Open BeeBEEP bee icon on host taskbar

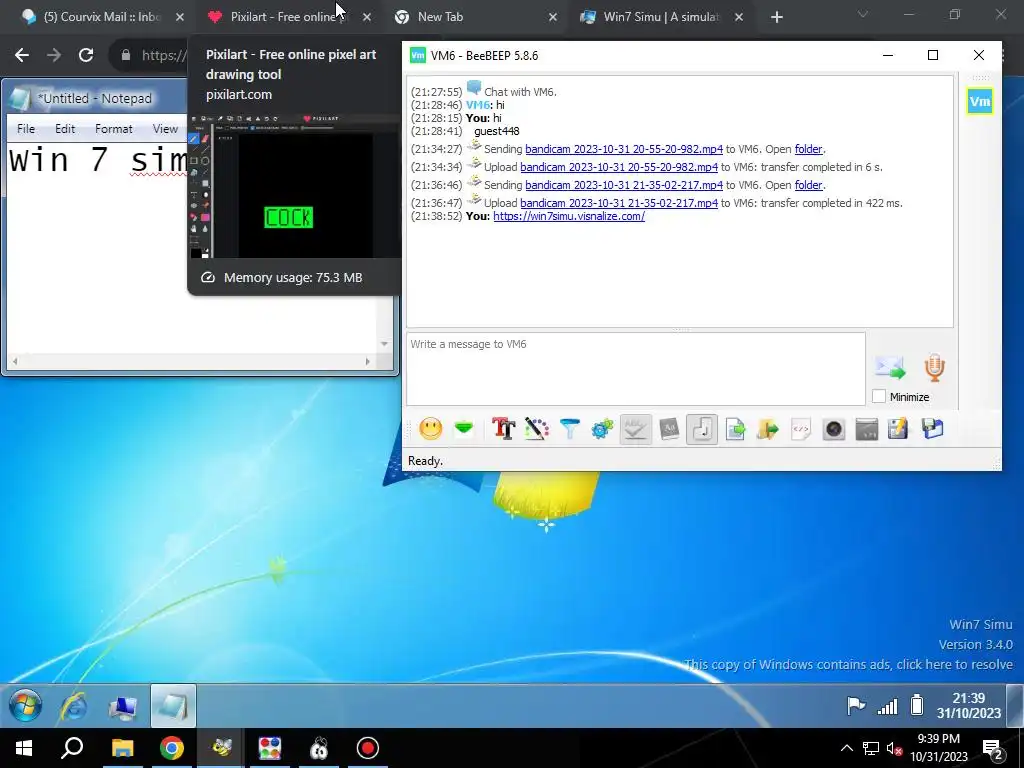(221, 748)
